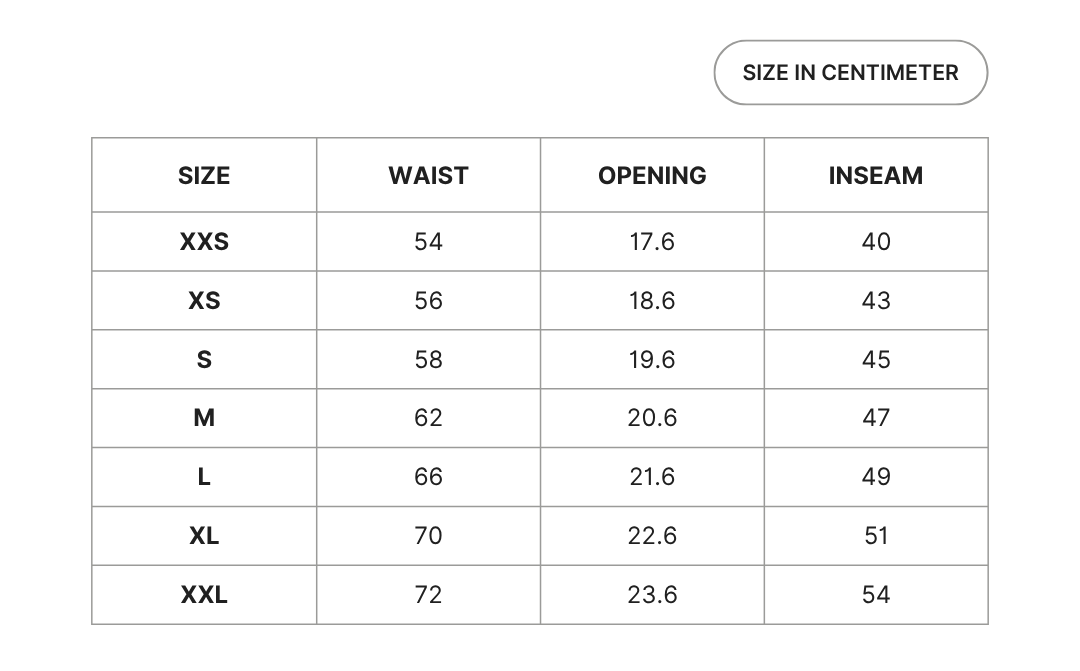Select waist value 62 for M
The image size is (1080, 671).
pyautogui.click(x=428, y=418)
